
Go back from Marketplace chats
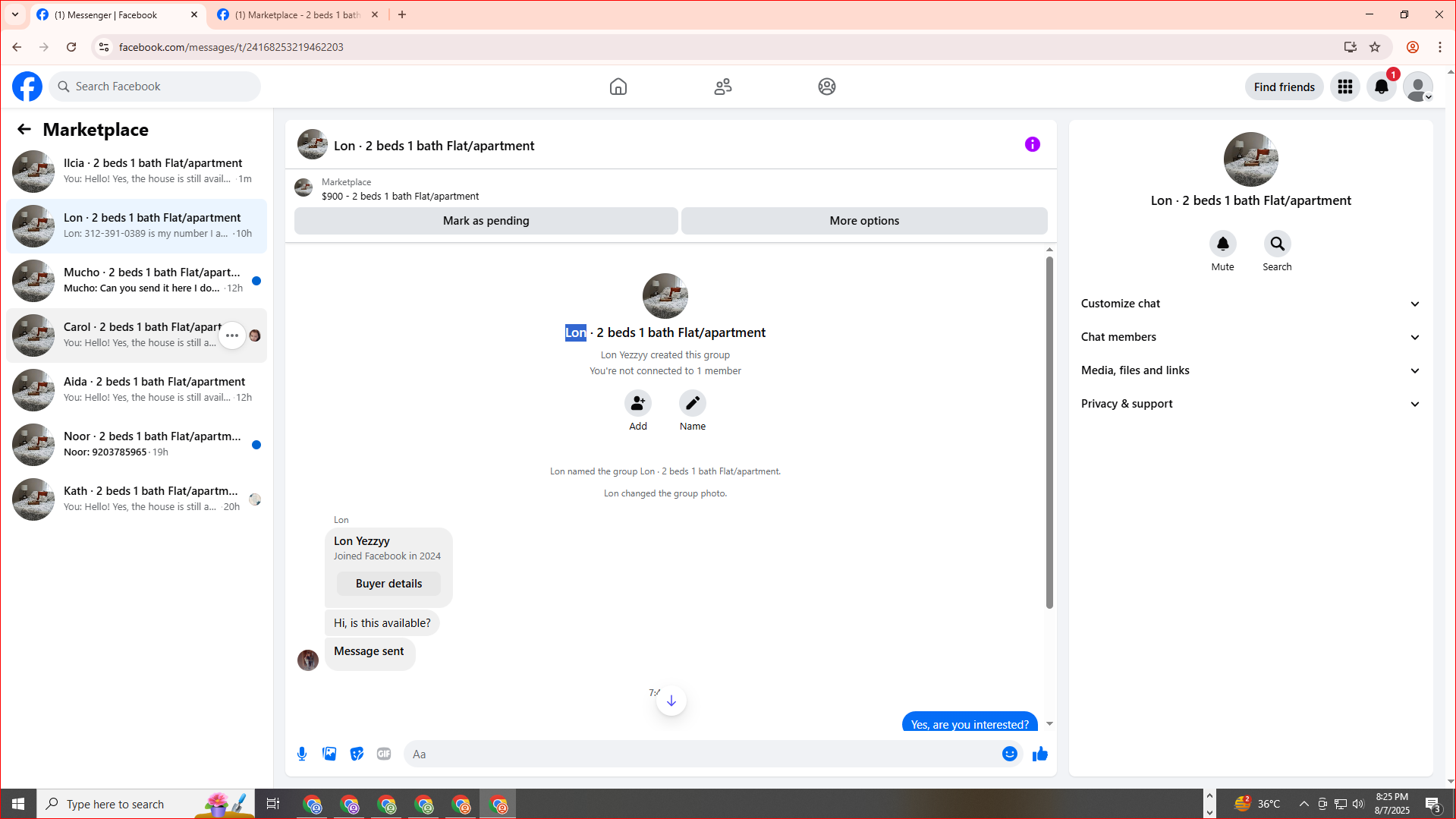[x=24, y=130]
